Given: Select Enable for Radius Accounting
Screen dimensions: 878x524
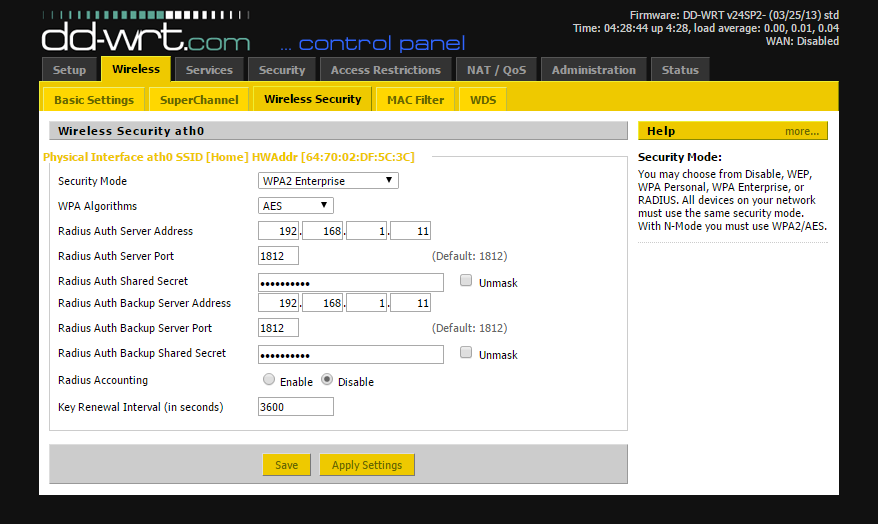Looking at the screenshot, I should [x=269, y=380].
